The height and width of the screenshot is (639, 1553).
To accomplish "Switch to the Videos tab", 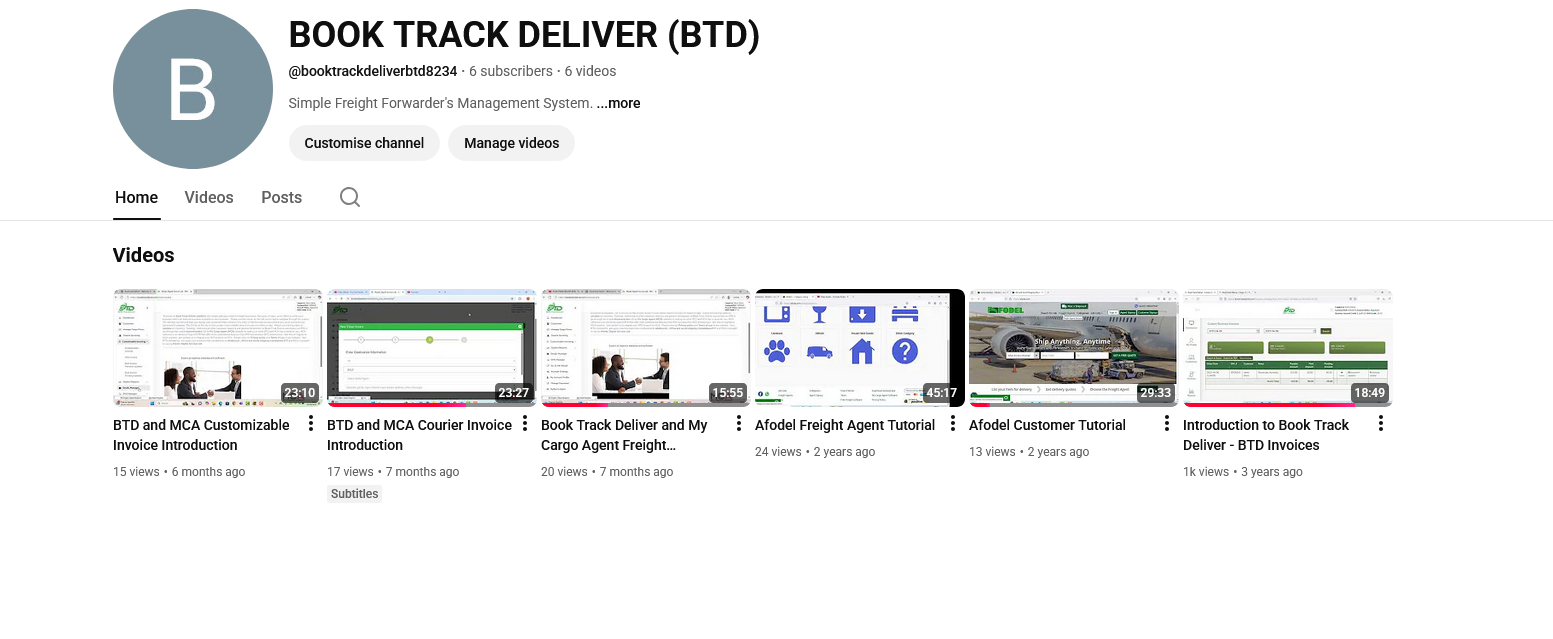I will [208, 197].
